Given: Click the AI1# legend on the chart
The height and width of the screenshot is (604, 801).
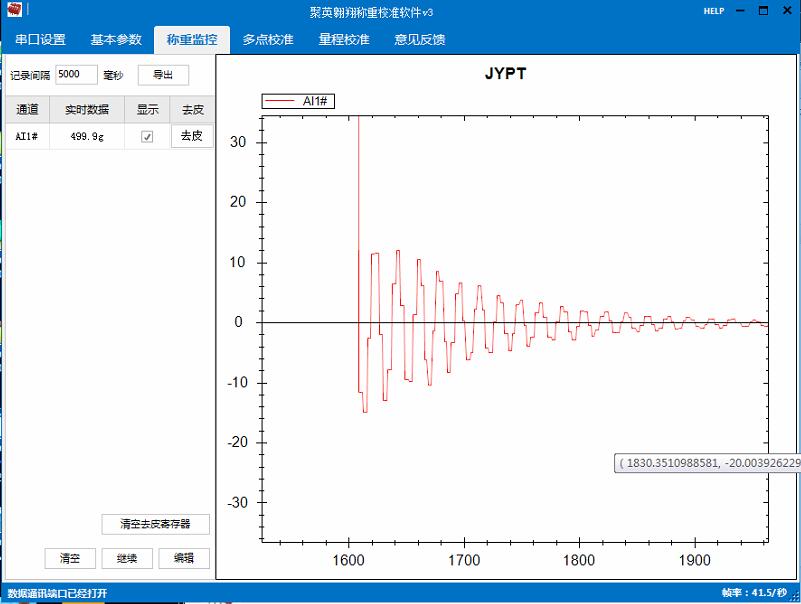Looking at the screenshot, I should [x=299, y=100].
